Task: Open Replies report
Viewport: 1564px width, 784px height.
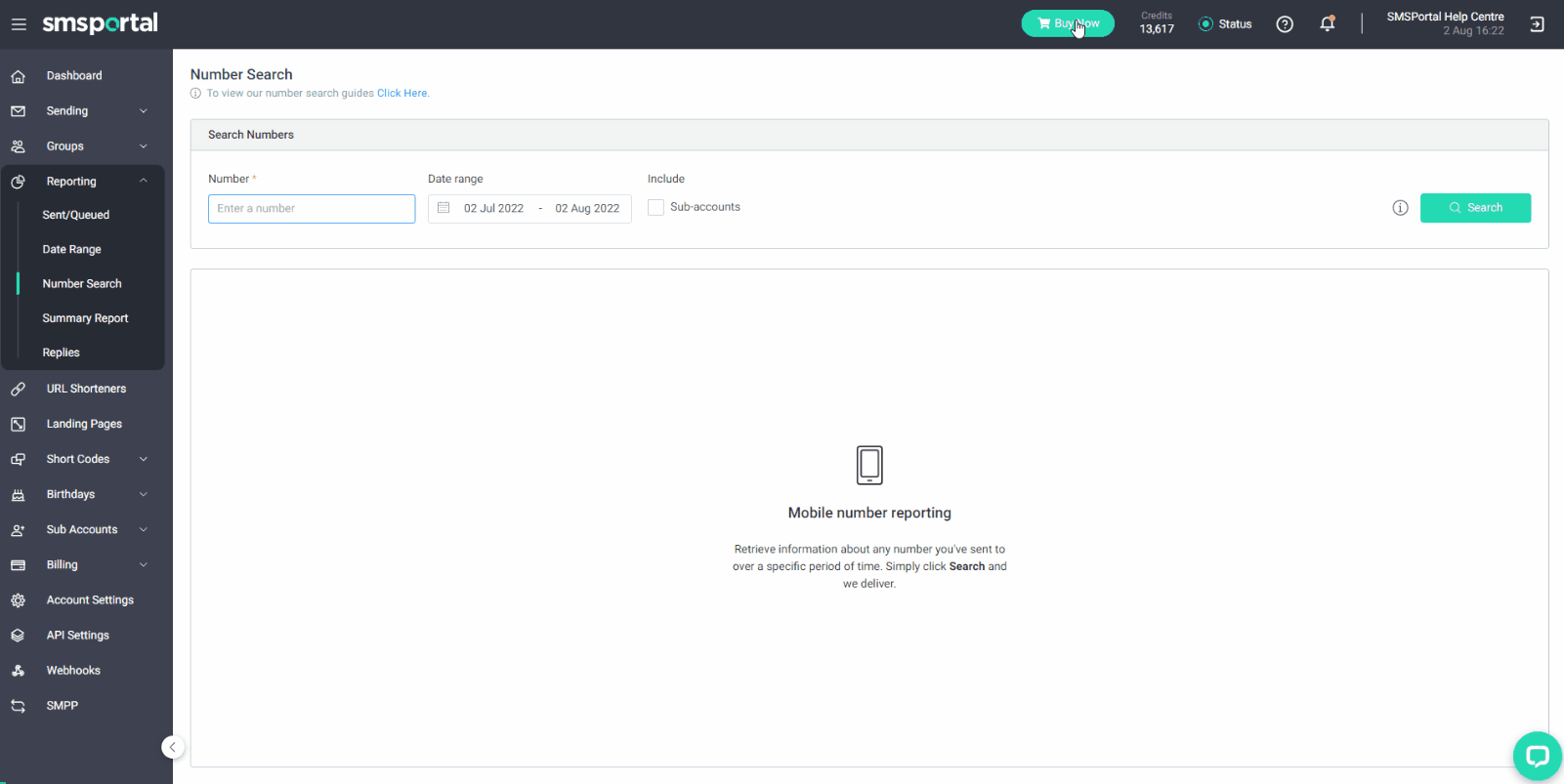Action: point(62,352)
